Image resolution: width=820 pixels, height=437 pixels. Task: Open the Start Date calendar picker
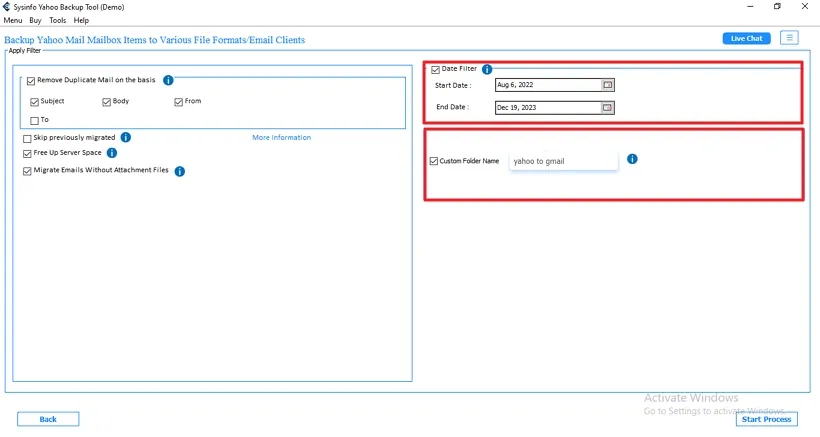pos(607,85)
